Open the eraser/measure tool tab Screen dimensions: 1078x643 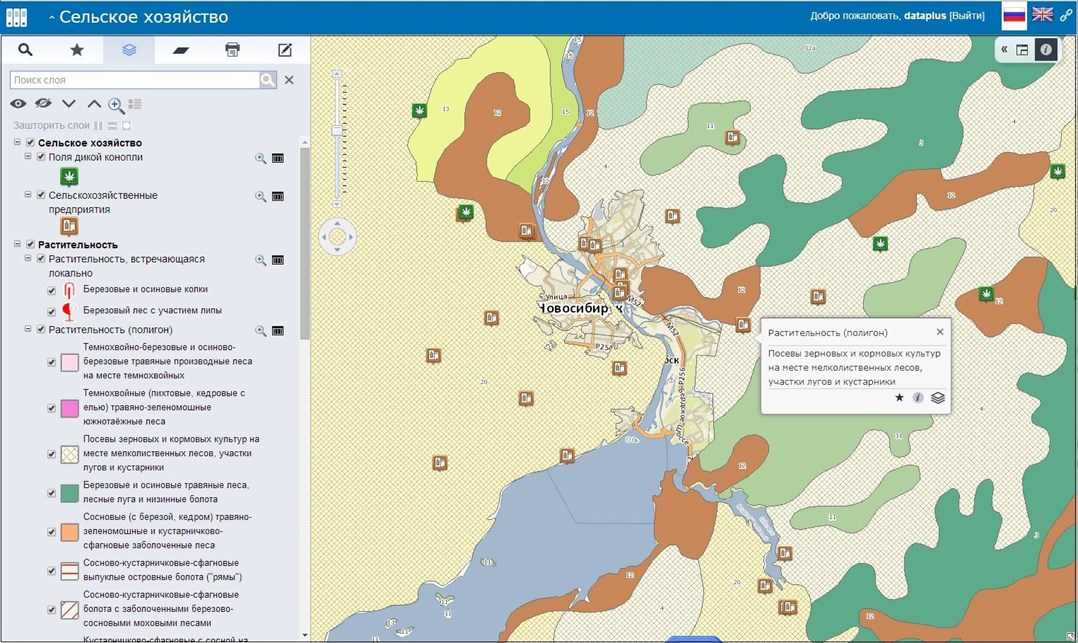[181, 50]
